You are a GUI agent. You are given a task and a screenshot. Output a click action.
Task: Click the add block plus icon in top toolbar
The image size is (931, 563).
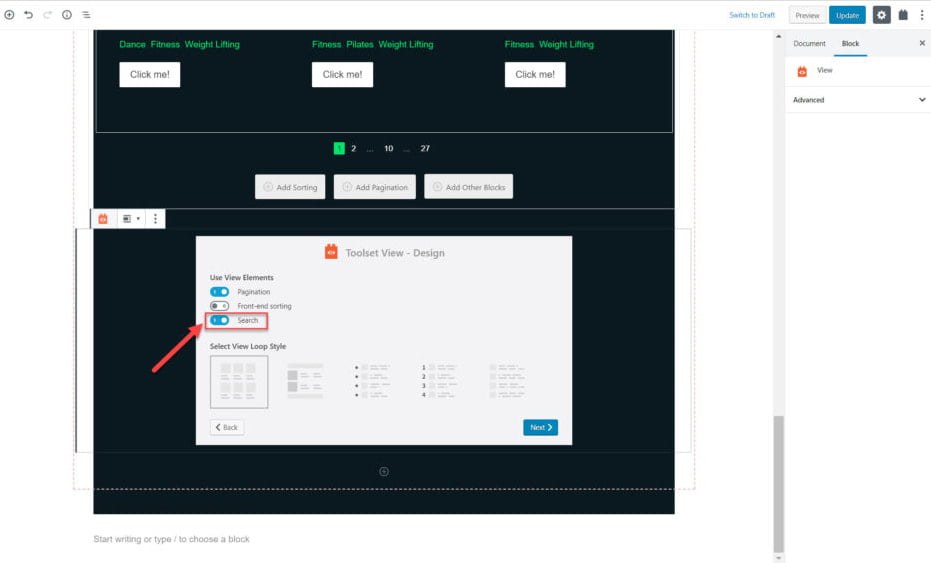(x=10, y=15)
